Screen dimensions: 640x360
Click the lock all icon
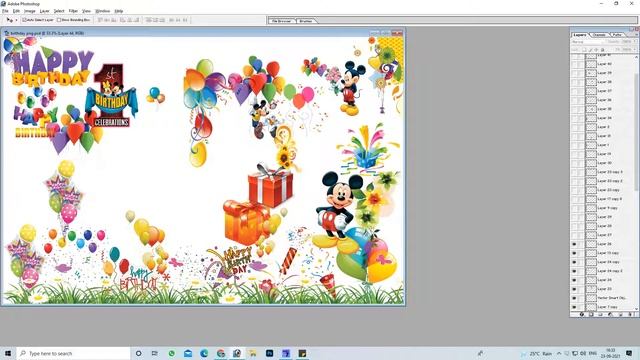pos(603,50)
